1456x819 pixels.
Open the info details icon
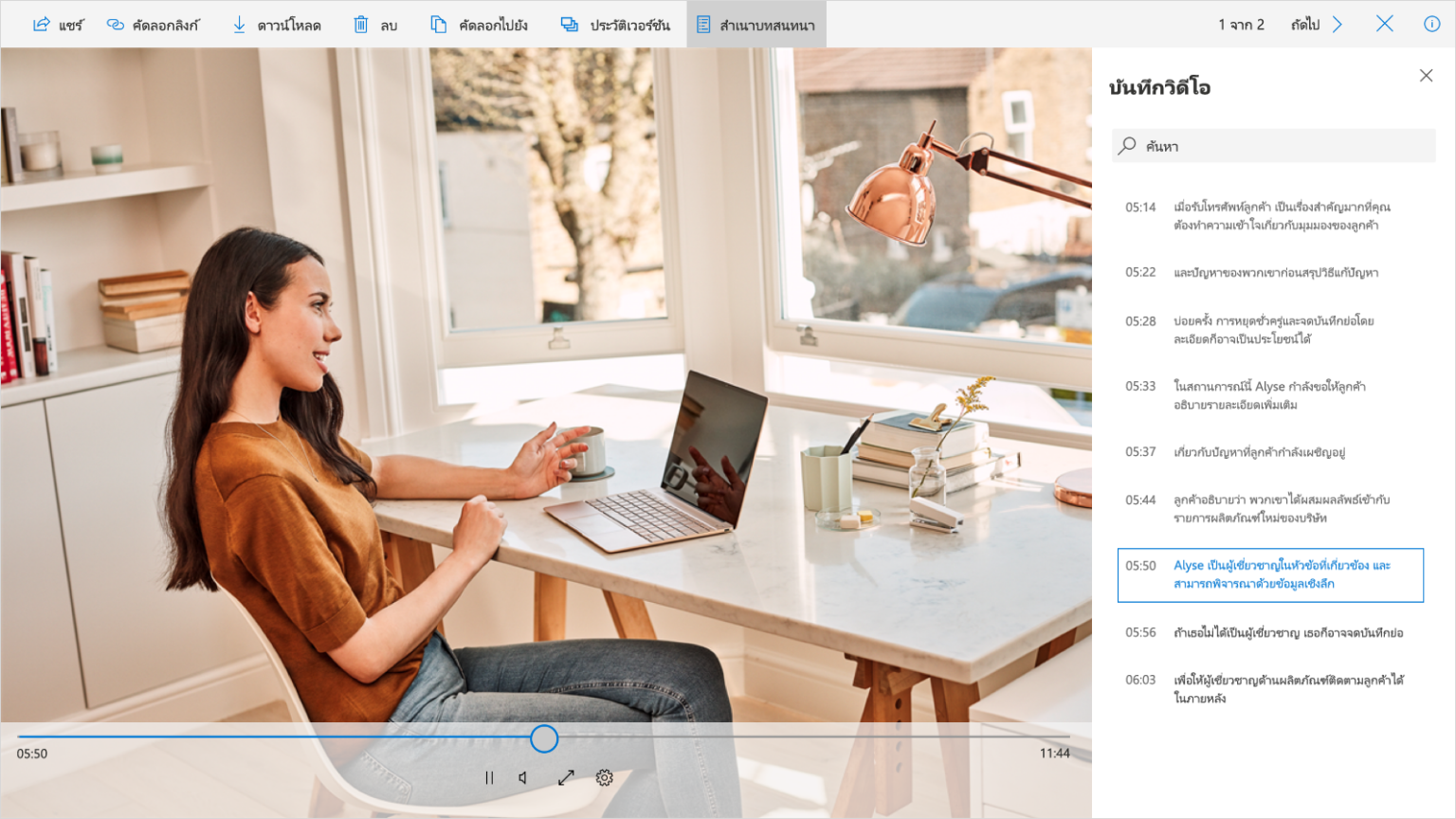1432,24
